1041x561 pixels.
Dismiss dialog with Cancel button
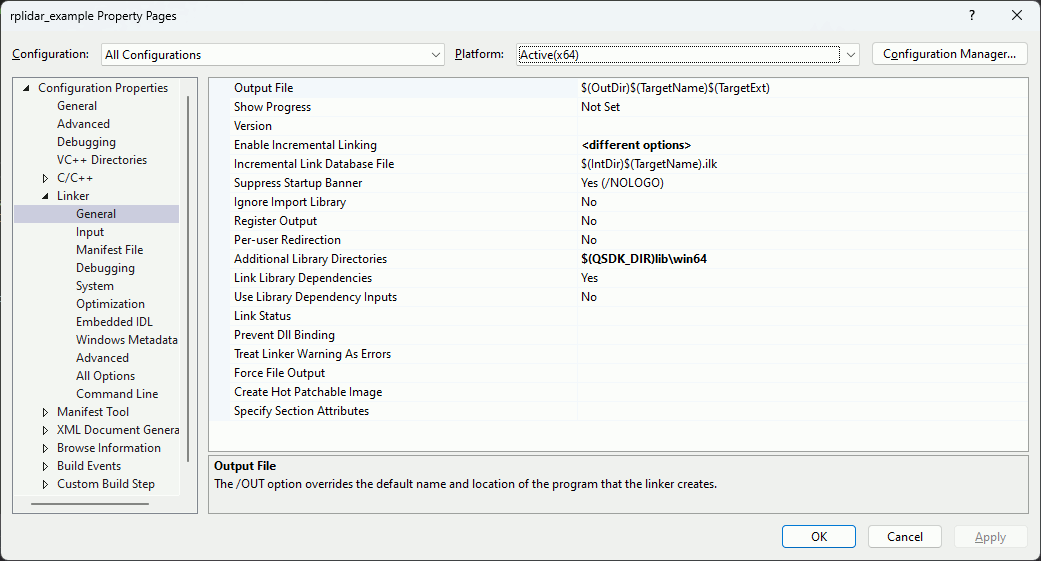(x=904, y=536)
